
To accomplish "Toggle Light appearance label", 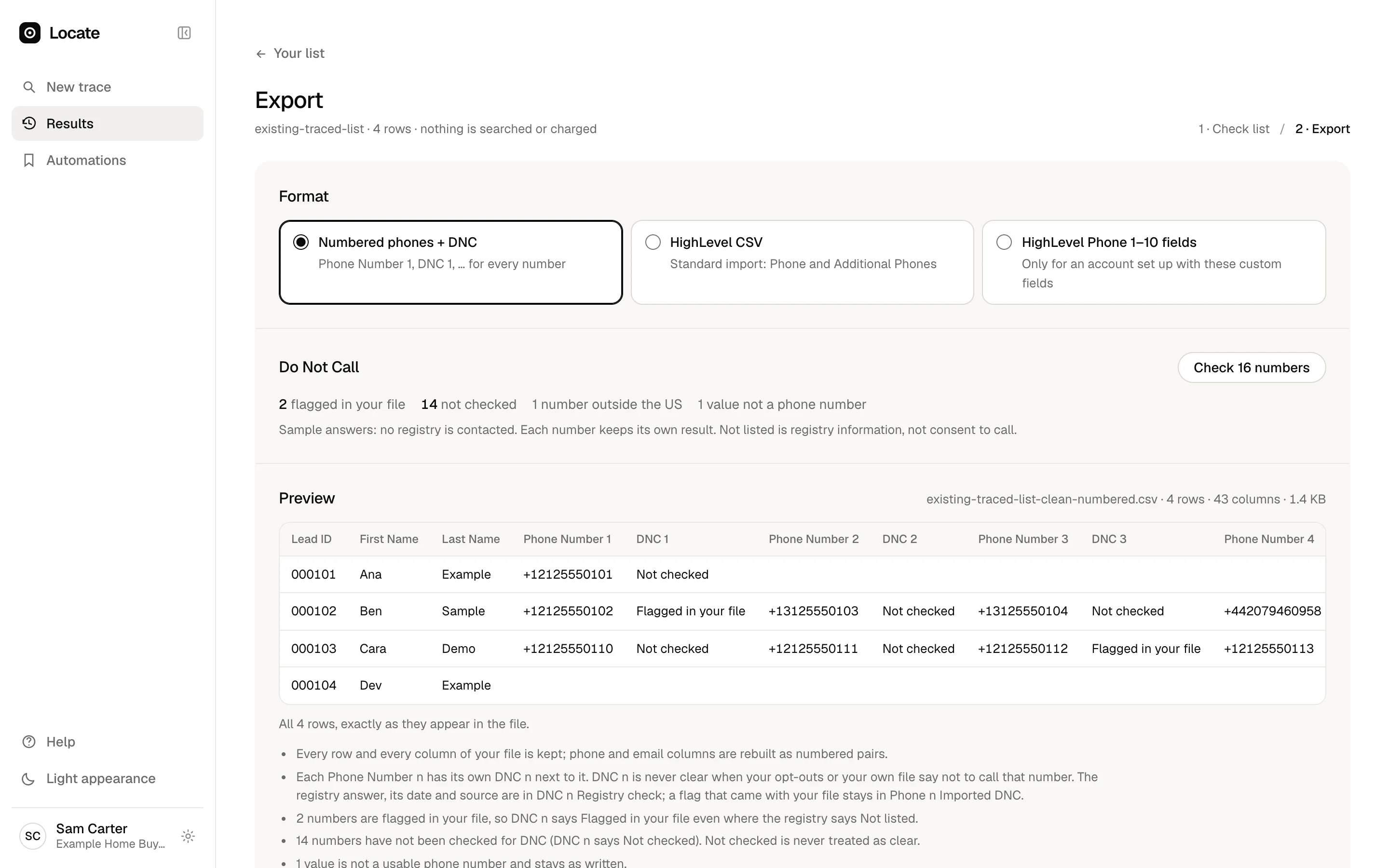I will point(100,778).
